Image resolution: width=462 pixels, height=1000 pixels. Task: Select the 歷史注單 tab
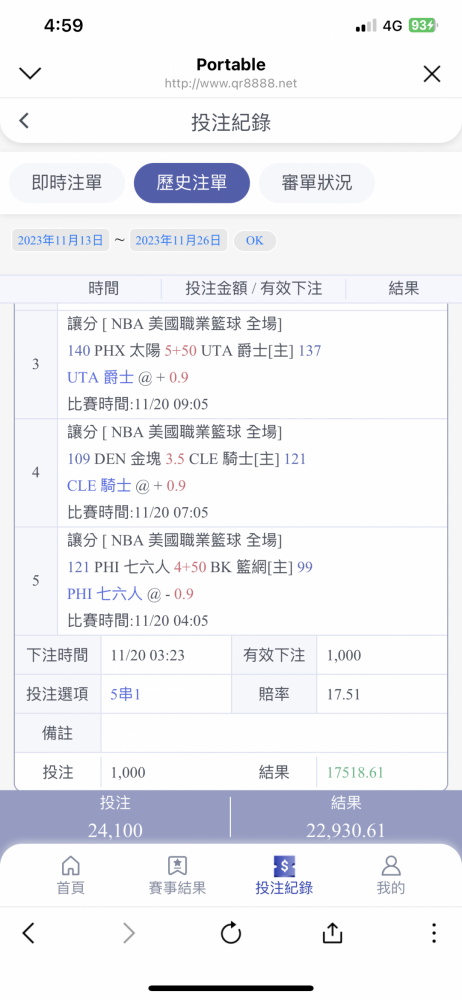click(x=192, y=183)
